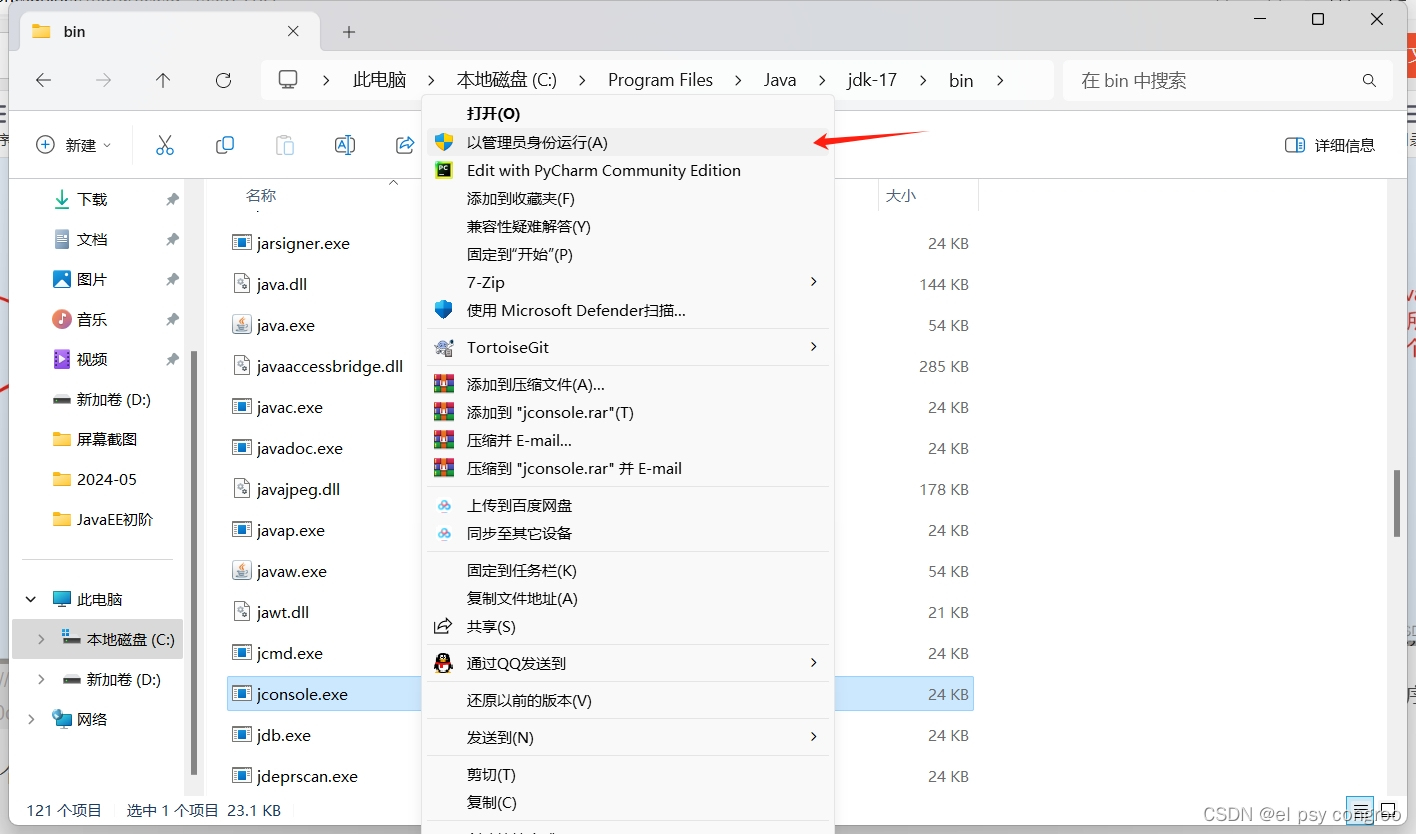
Task: Select the javac.exe file
Action: 290,407
